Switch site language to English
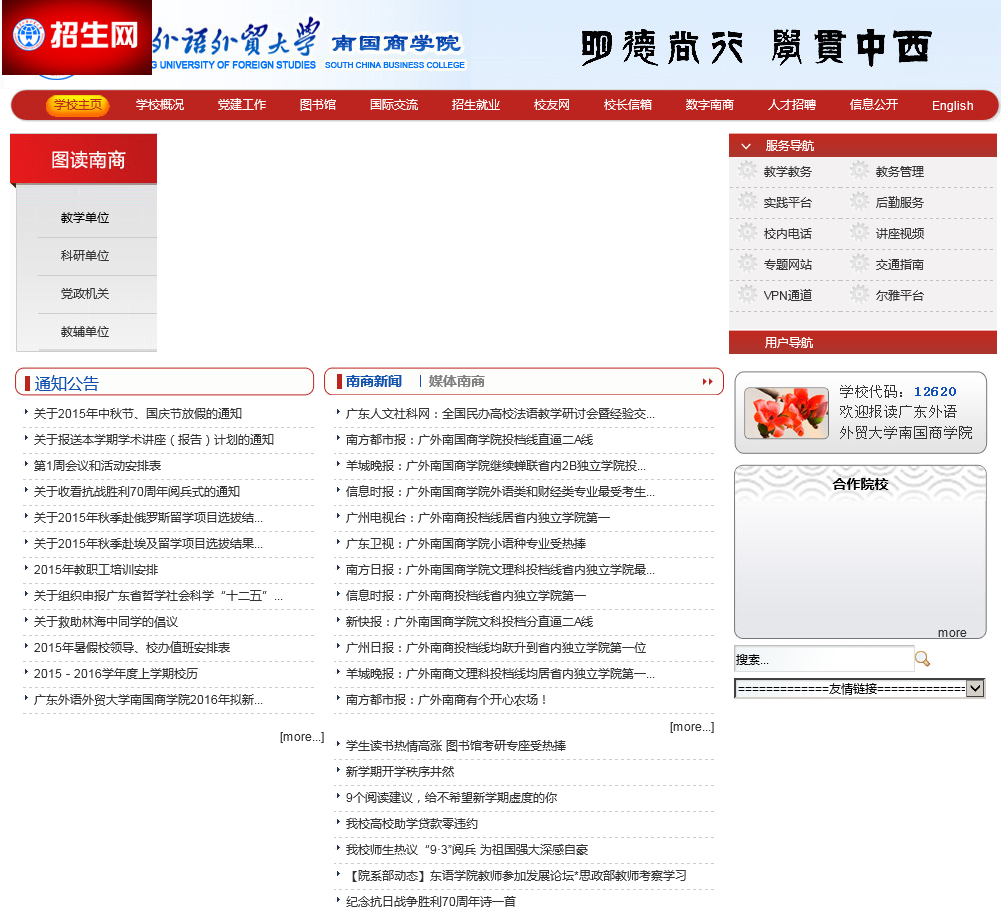1001x910 pixels. point(952,106)
